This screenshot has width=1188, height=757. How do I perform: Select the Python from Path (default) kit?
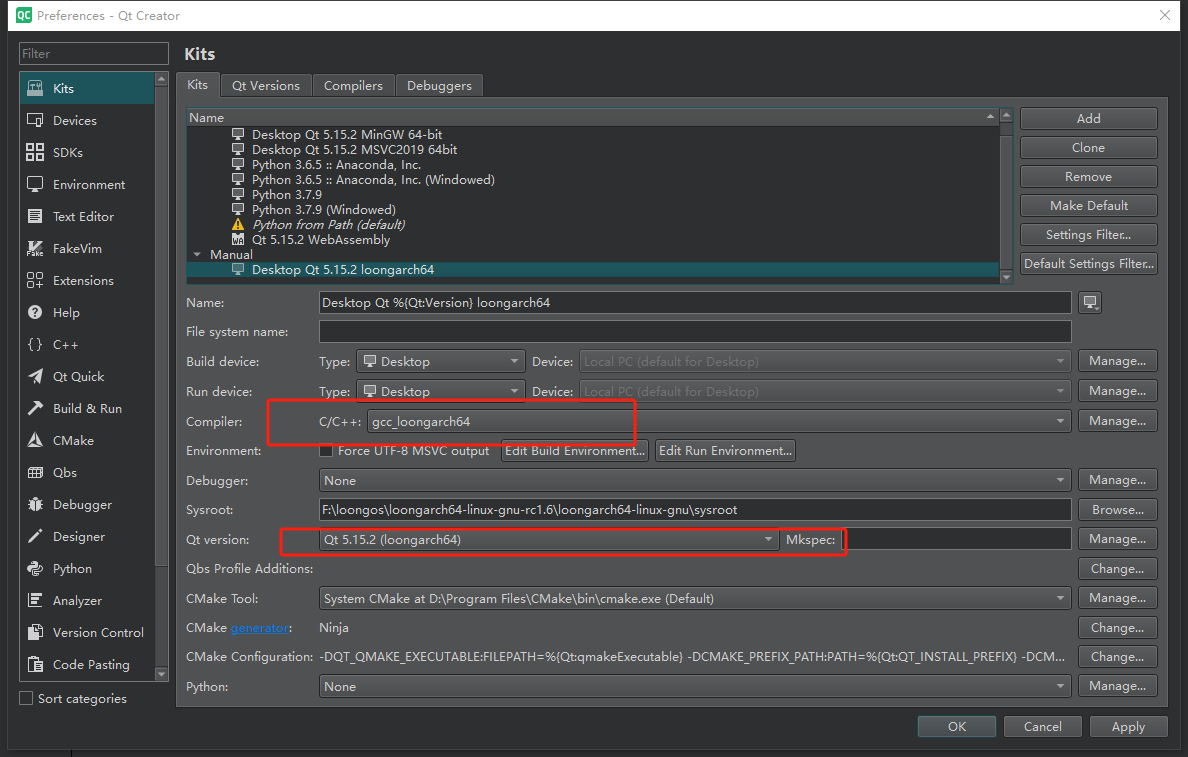coord(328,224)
